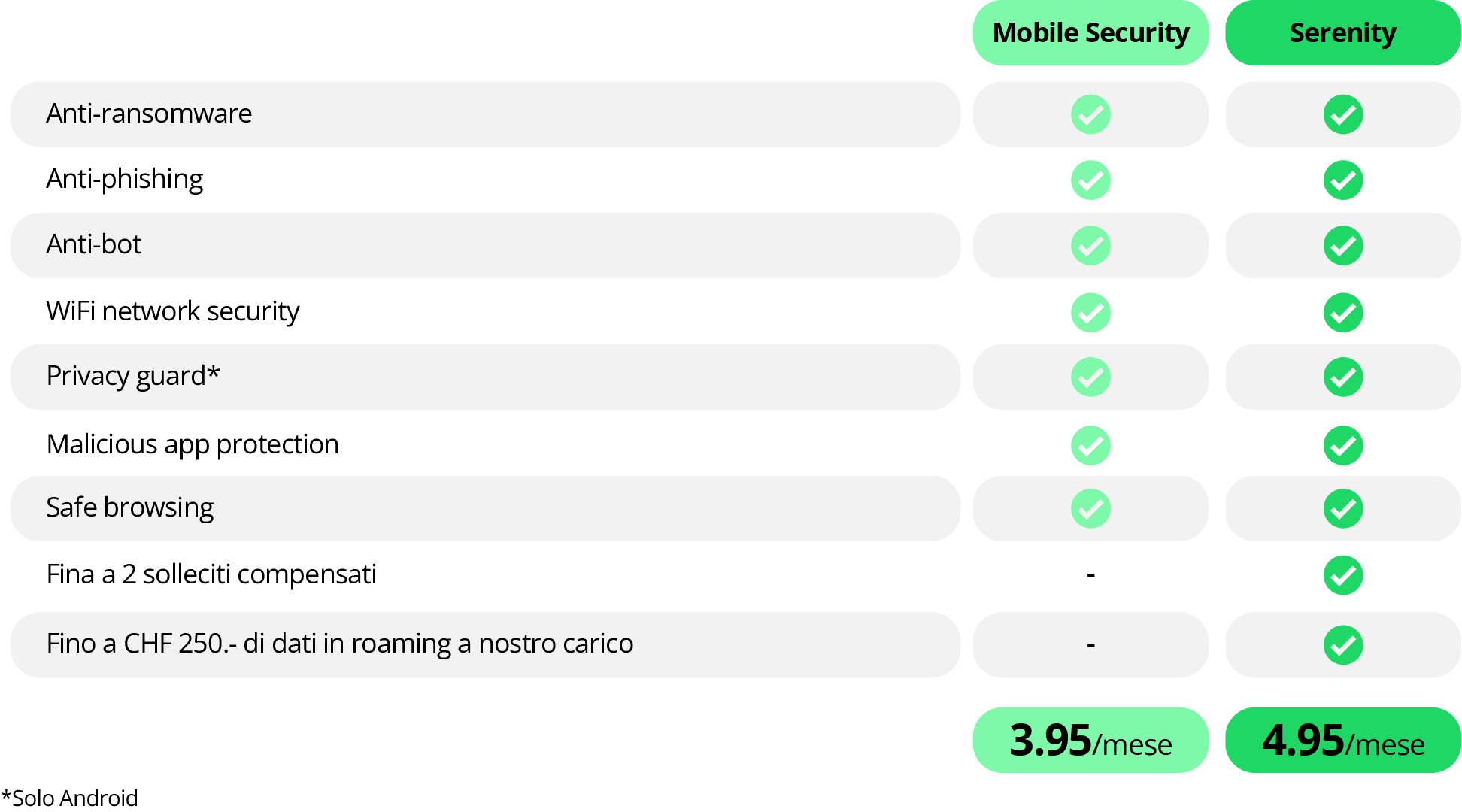This screenshot has height=812, width=1462.
Task: Click Mobile Security checkmark for Privacy guard
Action: click(1090, 377)
